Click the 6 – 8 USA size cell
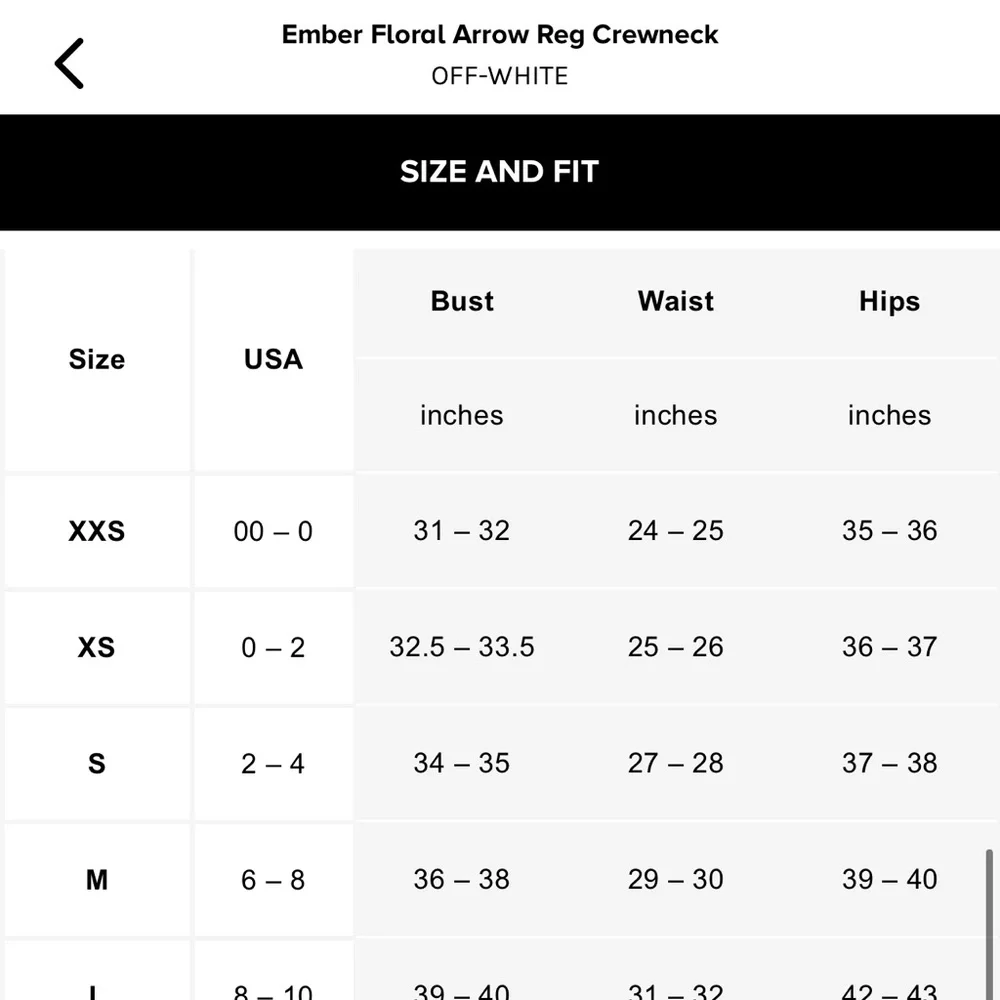 click(273, 880)
